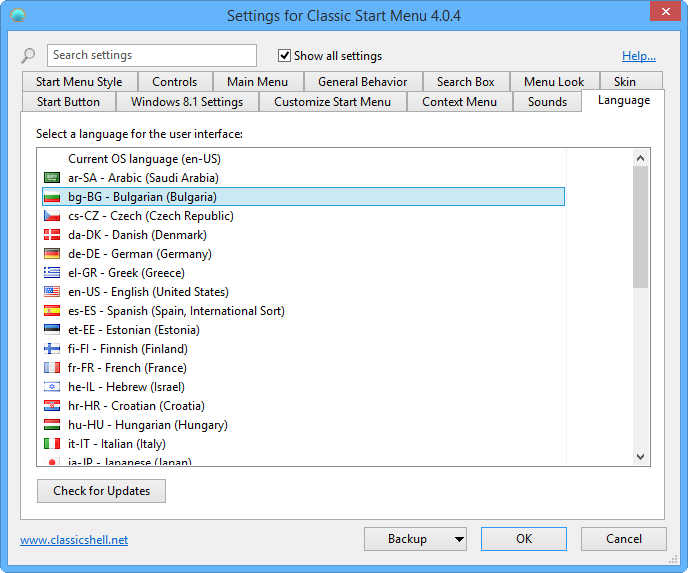Close the Settings window
This screenshot has width=688, height=573.
point(665,11)
